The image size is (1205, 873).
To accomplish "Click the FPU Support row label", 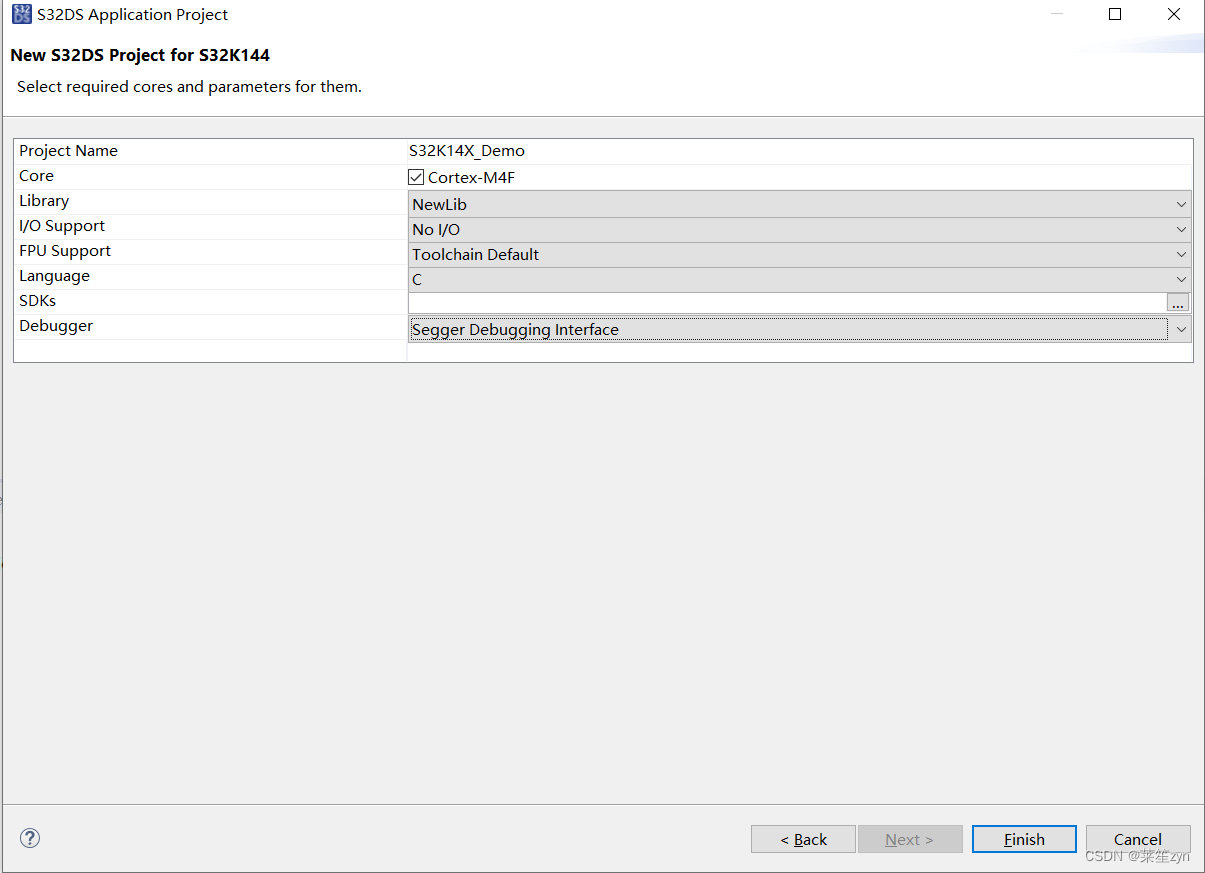I will [65, 251].
